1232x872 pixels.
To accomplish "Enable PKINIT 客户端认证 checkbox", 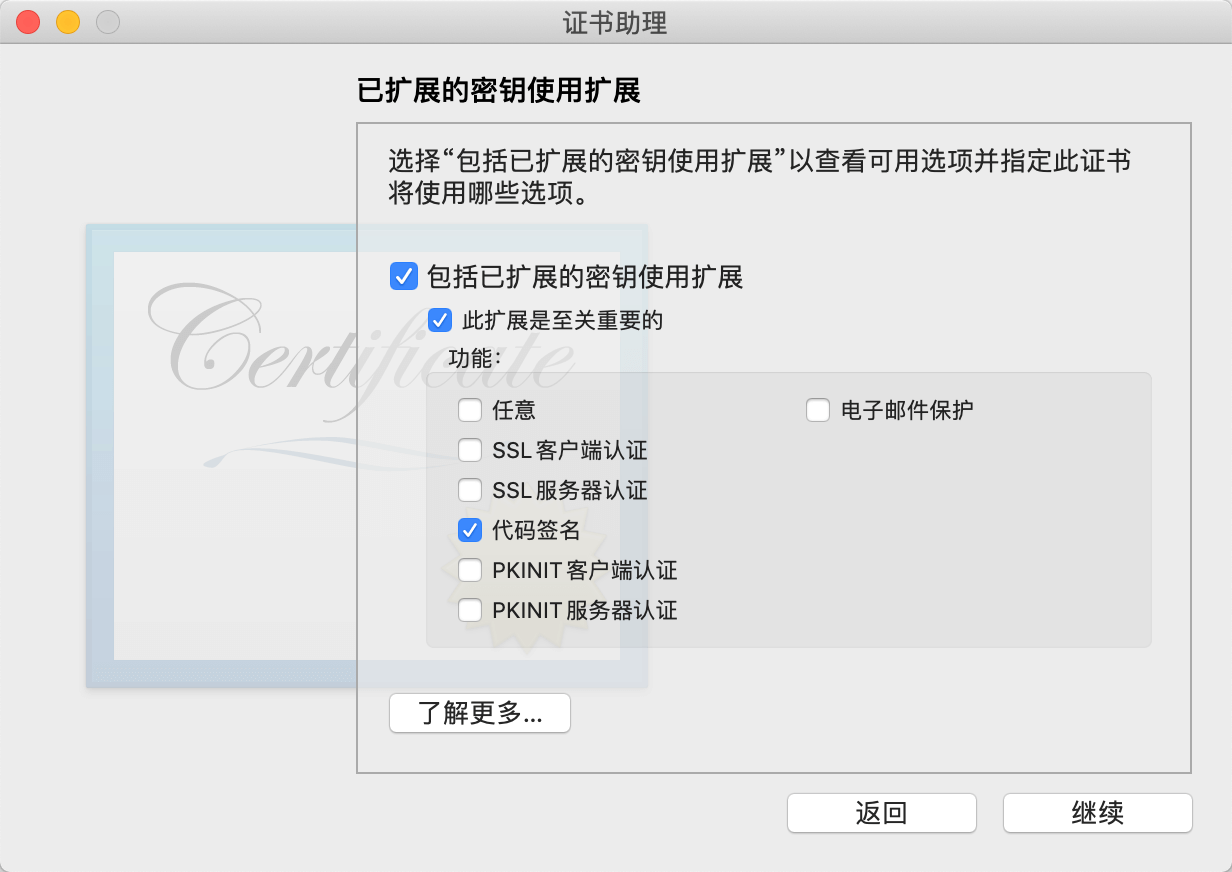I will tap(470, 570).
